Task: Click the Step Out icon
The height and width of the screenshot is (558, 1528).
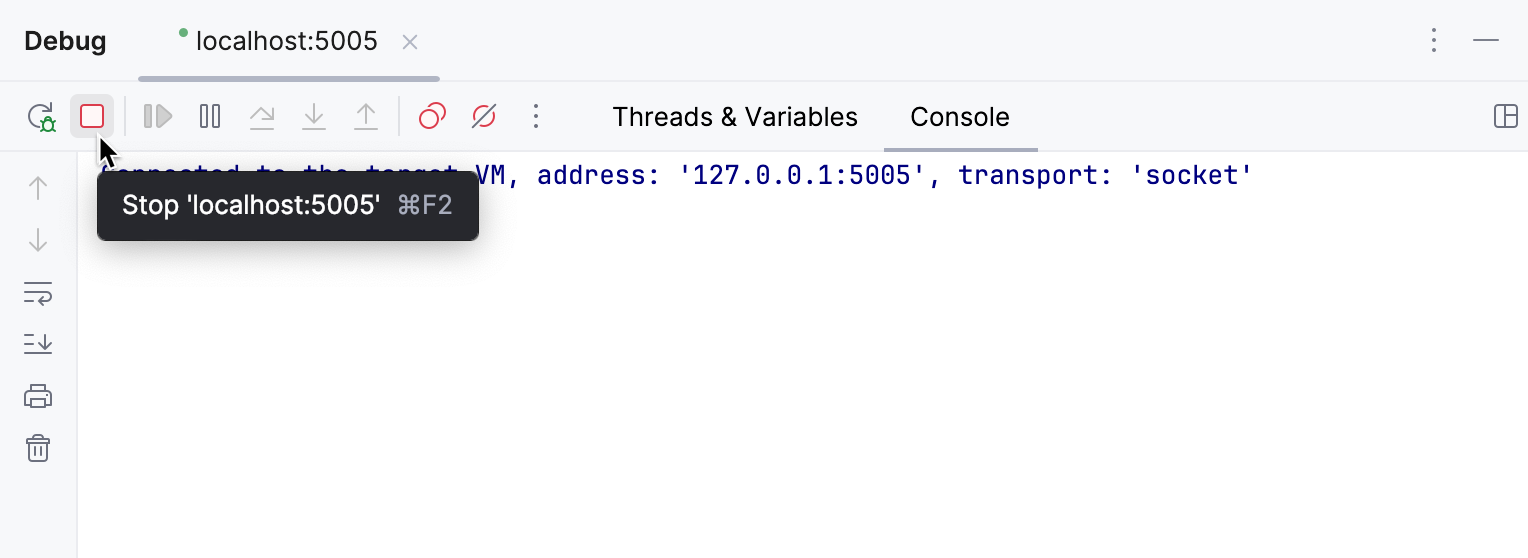Action: coord(366,117)
